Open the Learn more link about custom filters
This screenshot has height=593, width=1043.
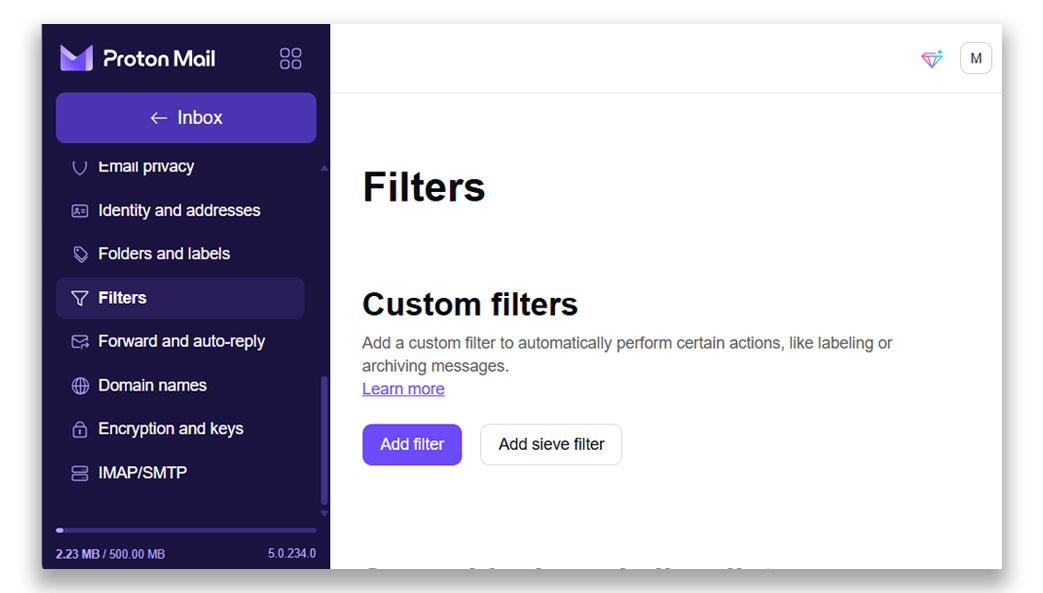click(403, 388)
